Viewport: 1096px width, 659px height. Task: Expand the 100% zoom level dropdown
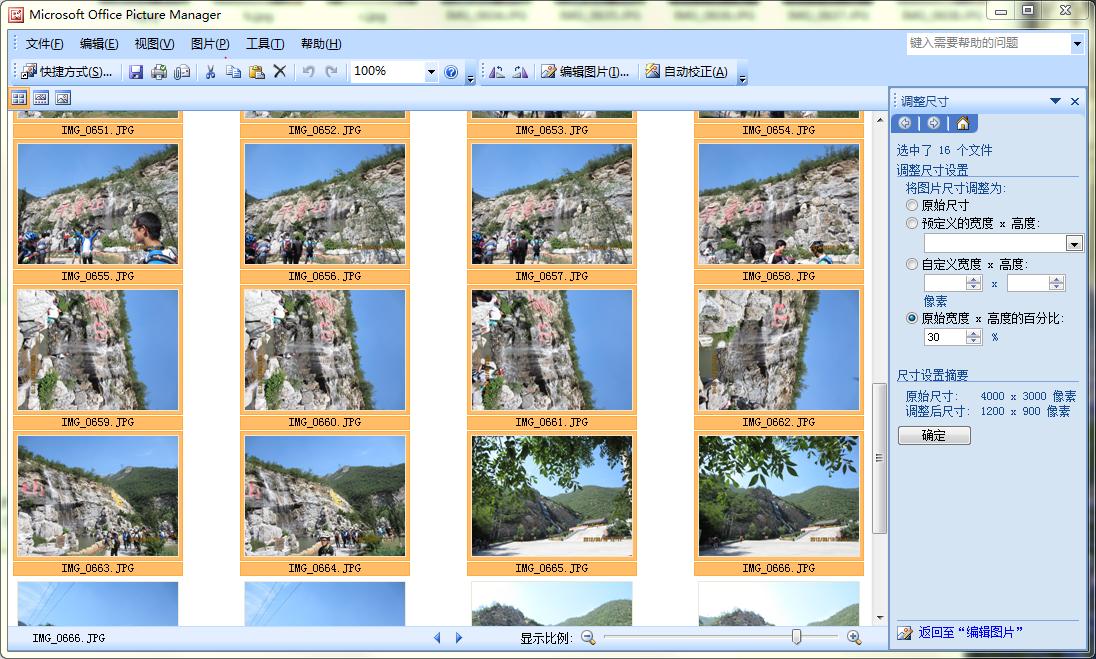point(431,72)
